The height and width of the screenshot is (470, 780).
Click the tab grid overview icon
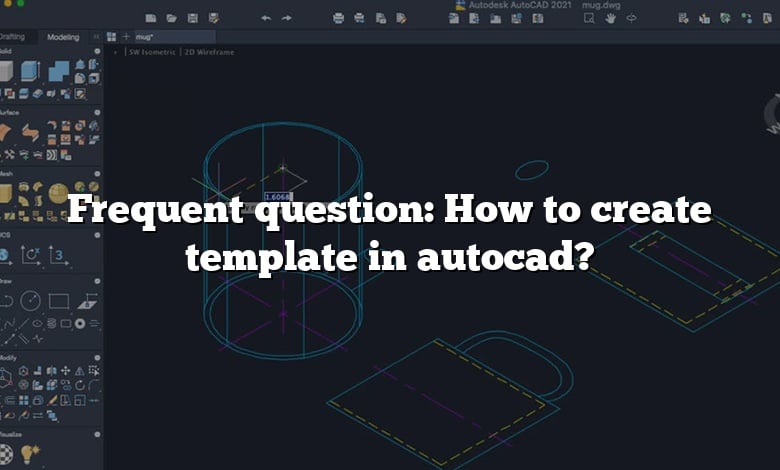pos(111,37)
